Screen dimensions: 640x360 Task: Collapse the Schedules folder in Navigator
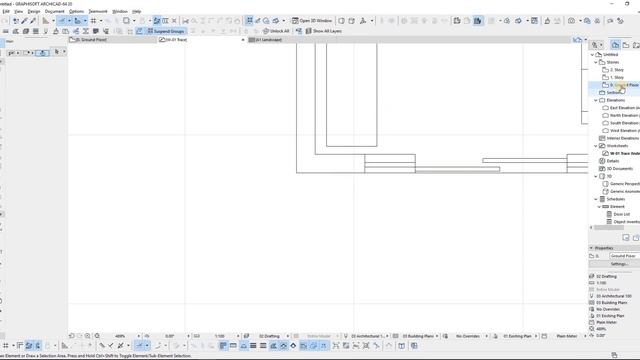[x=596, y=199]
